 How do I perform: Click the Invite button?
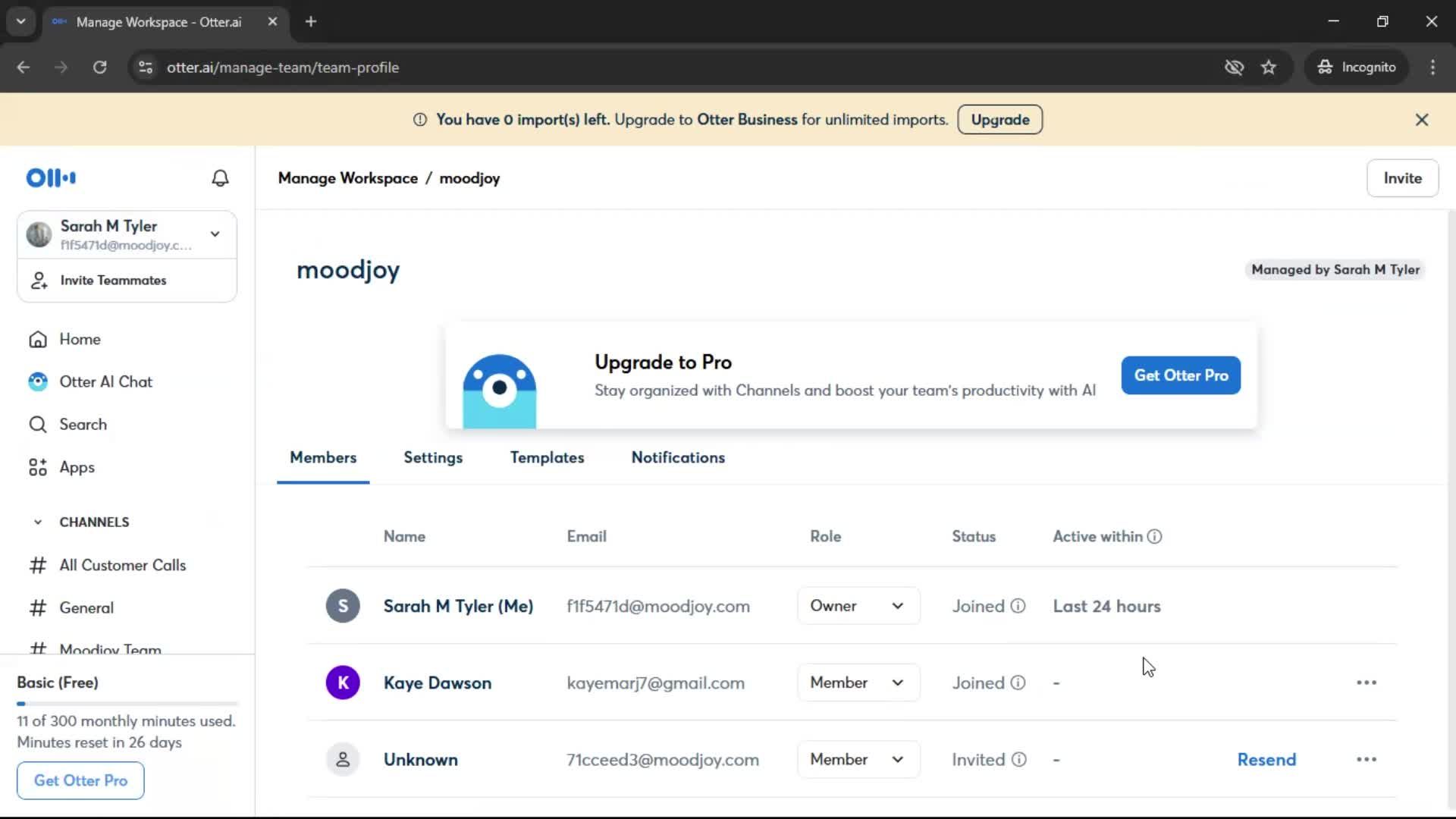[x=1402, y=178]
